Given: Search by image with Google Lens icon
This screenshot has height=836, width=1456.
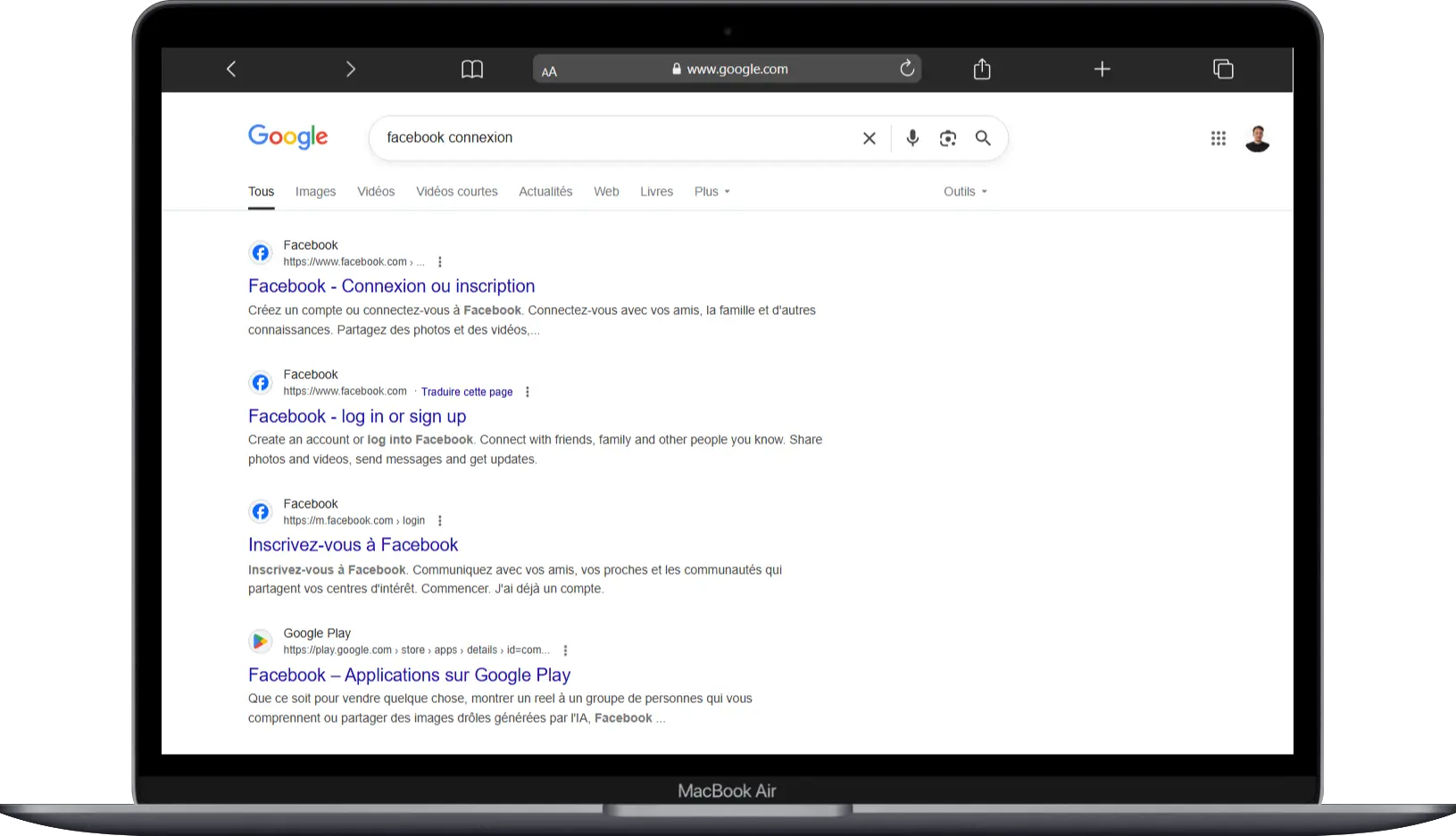Looking at the screenshot, I should (x=948, y=138).
